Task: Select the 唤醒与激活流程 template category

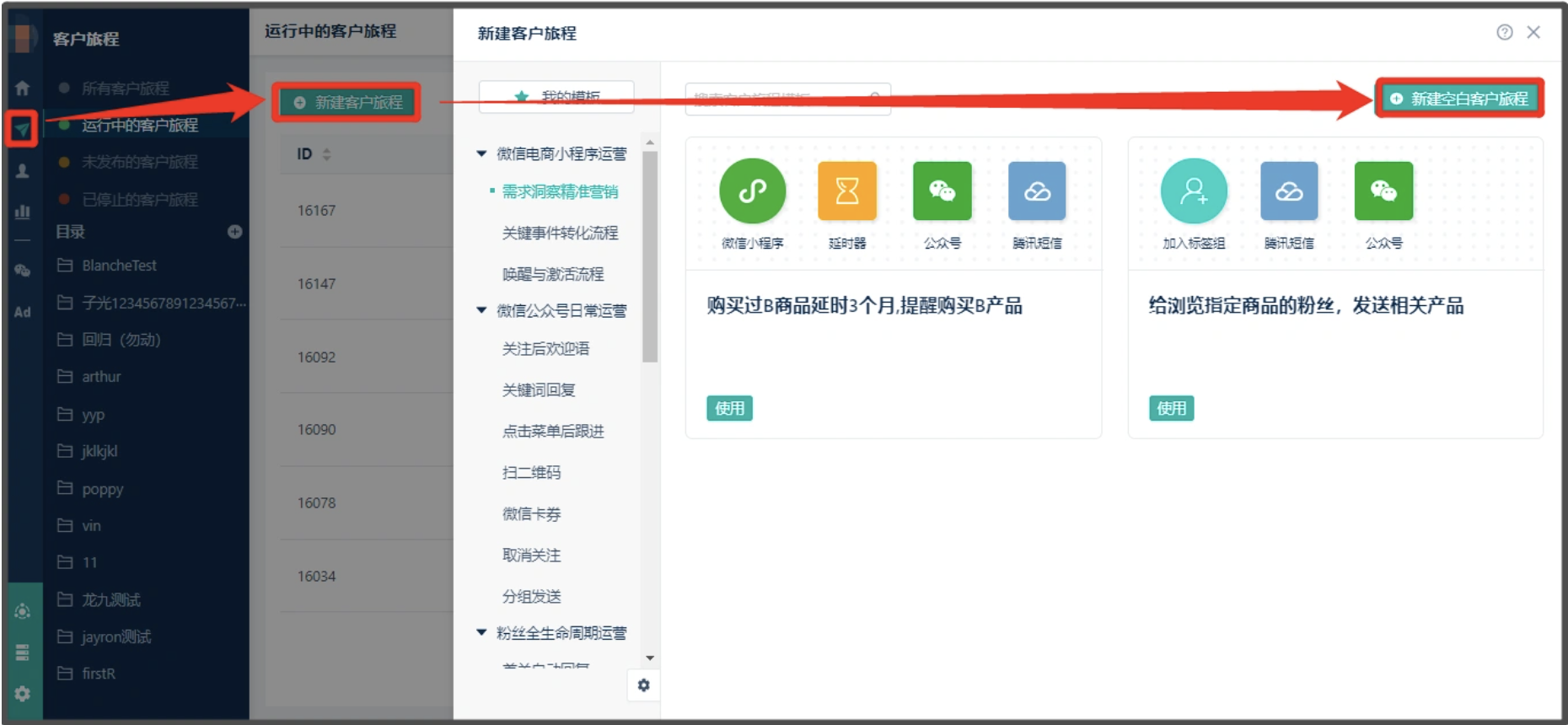Action: (553, 274)
